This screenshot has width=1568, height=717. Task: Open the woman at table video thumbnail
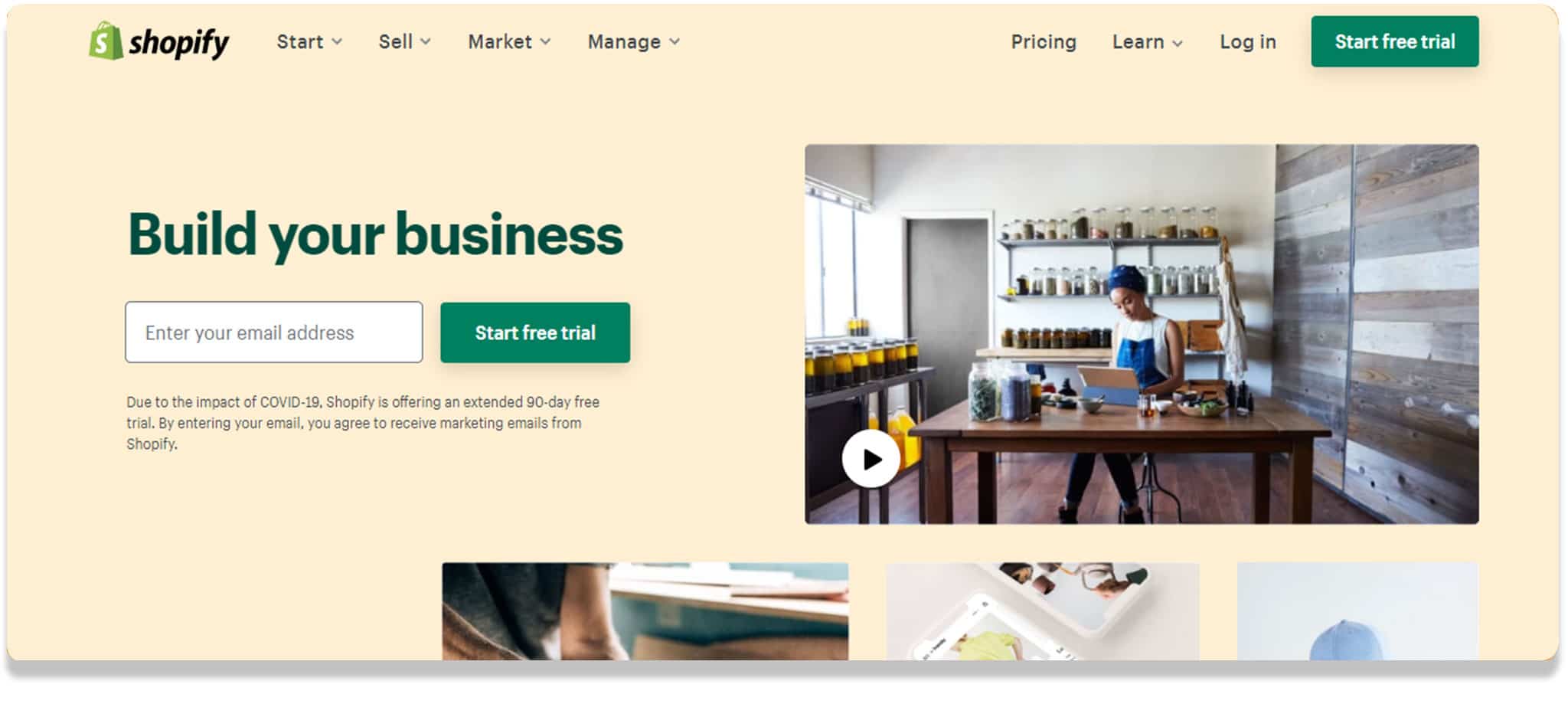coord(1142,334)
